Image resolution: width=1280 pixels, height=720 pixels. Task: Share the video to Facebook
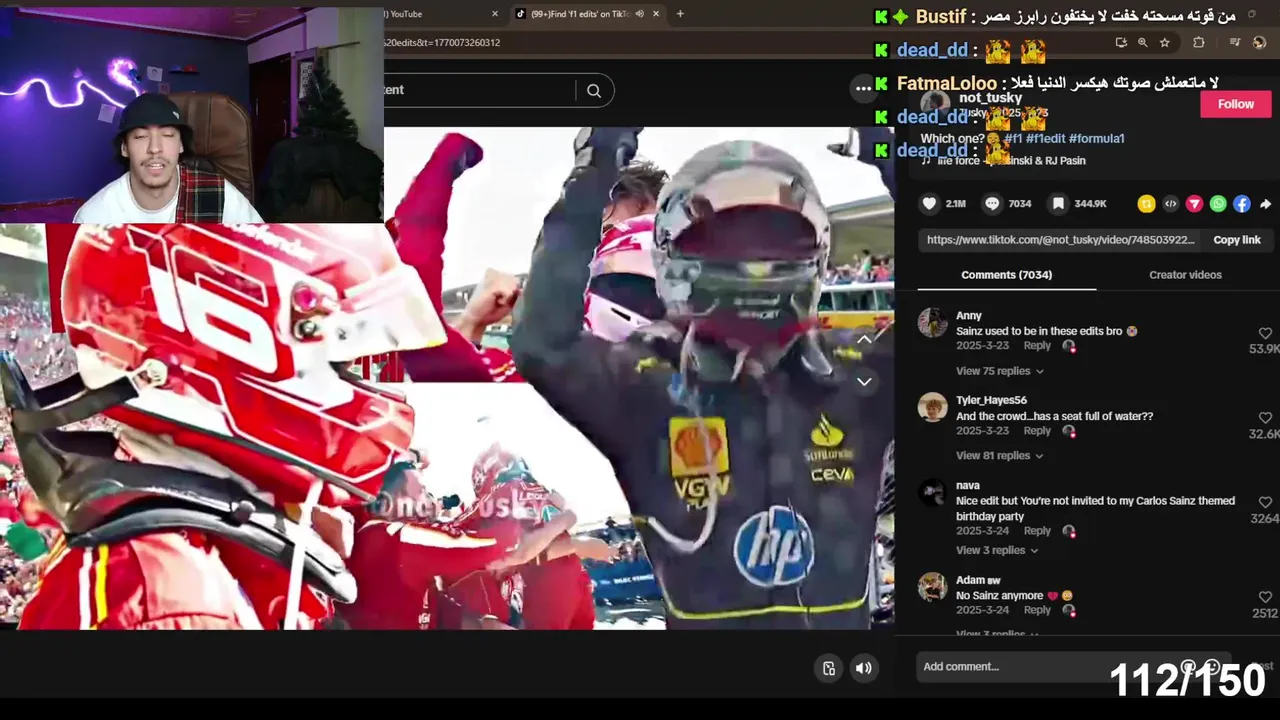[x=1242, y=204]
